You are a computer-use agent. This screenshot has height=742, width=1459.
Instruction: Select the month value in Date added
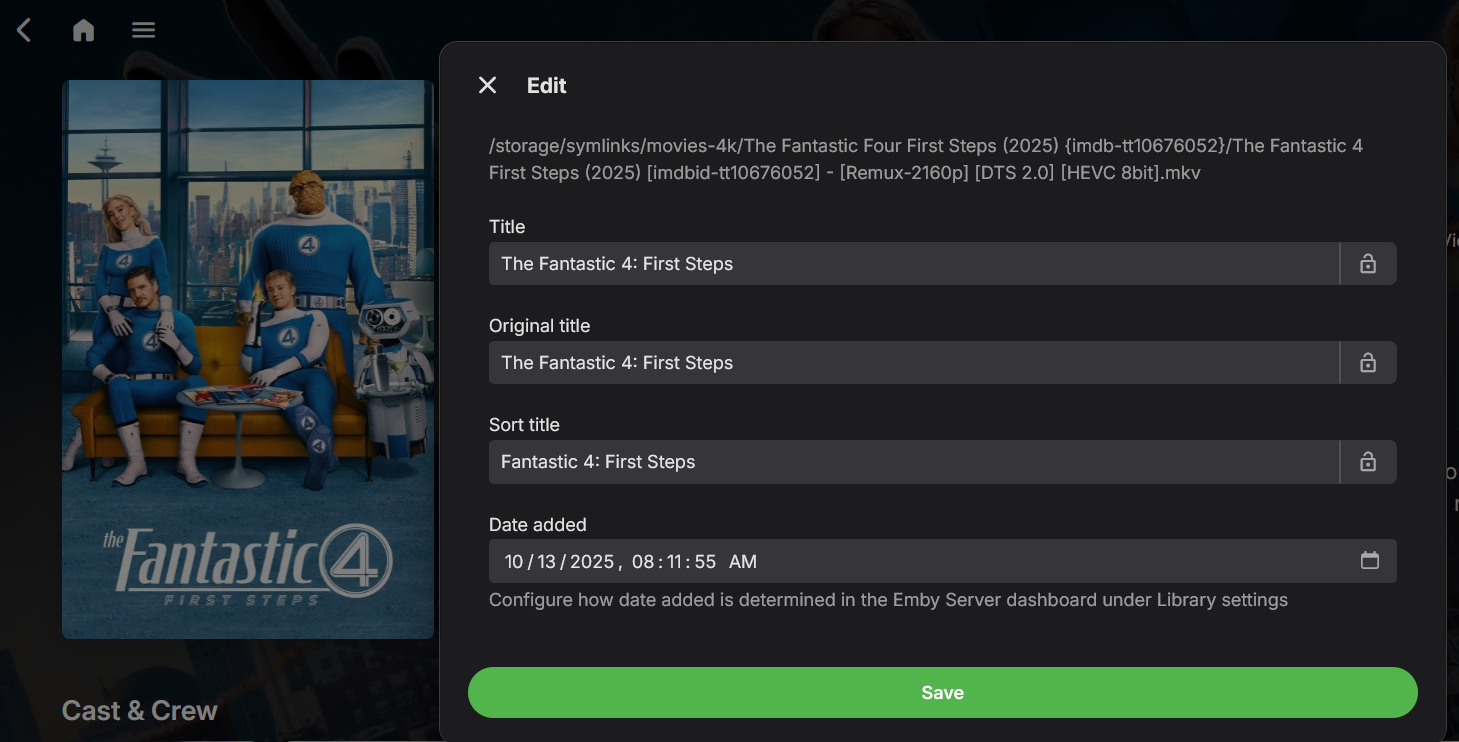tap(514, 562)
